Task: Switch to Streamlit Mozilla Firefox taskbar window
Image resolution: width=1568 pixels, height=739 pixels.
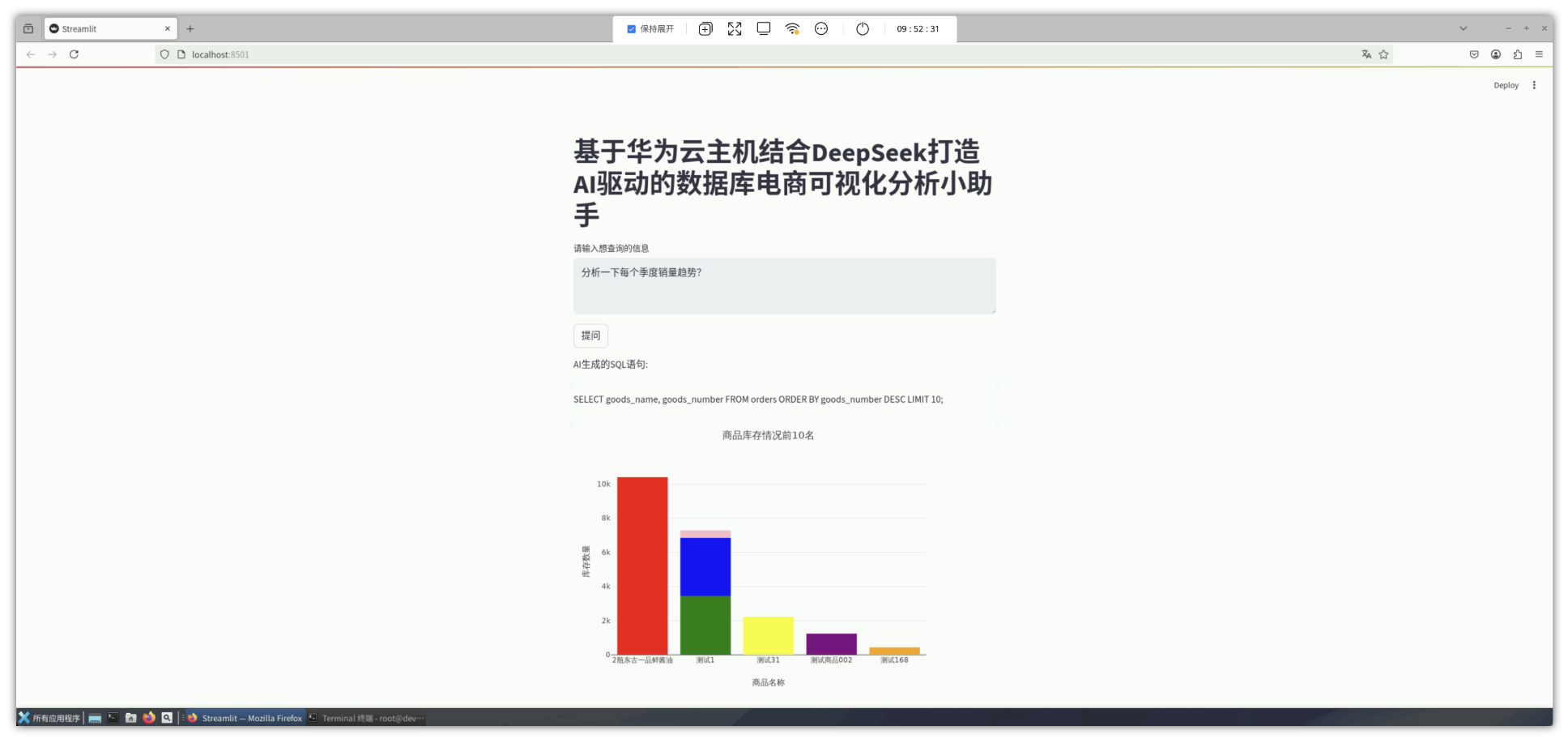Action: coord(245,718)
